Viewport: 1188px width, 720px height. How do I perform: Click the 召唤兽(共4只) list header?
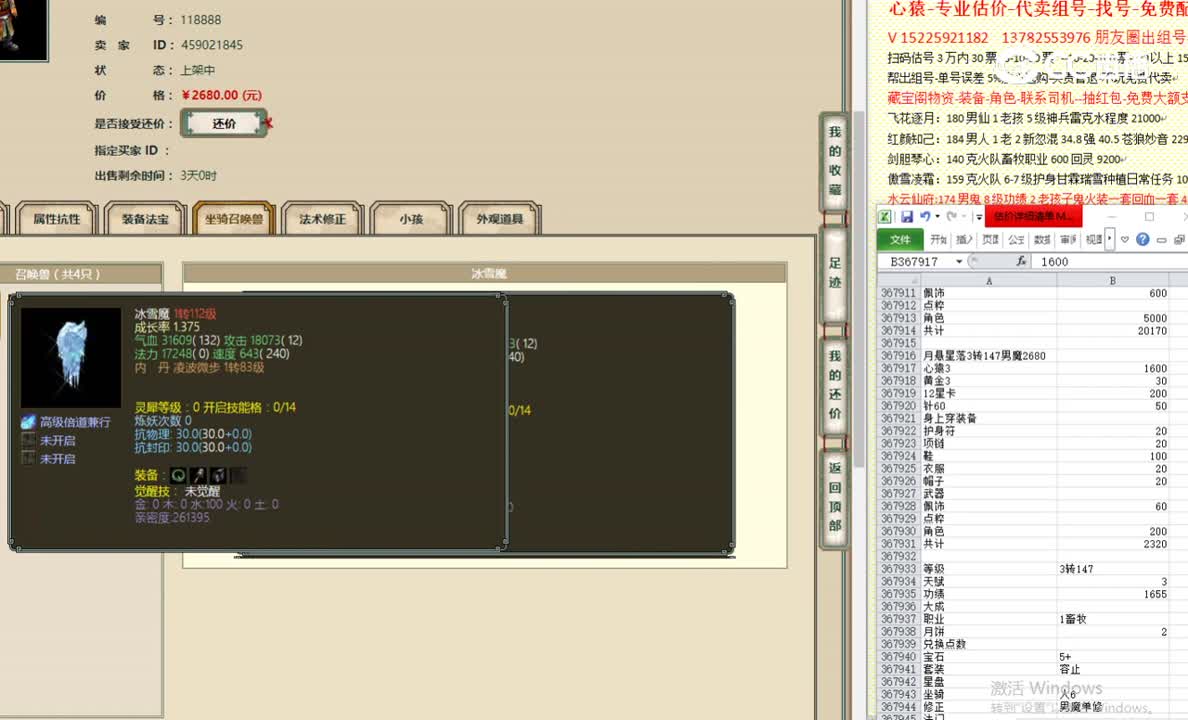81,274
